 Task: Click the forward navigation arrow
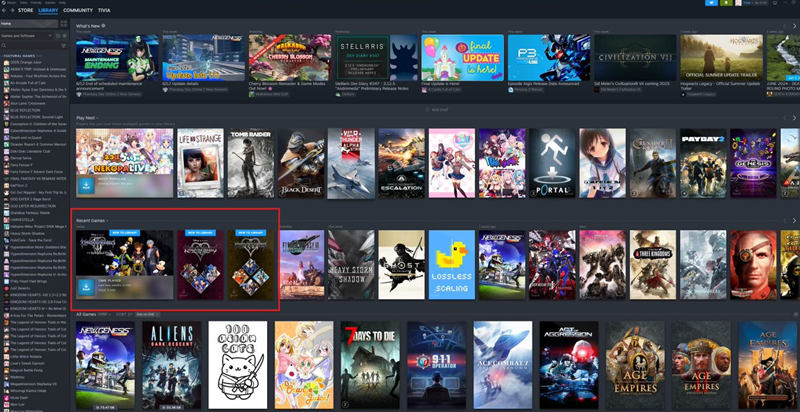(x=12, y=10)
